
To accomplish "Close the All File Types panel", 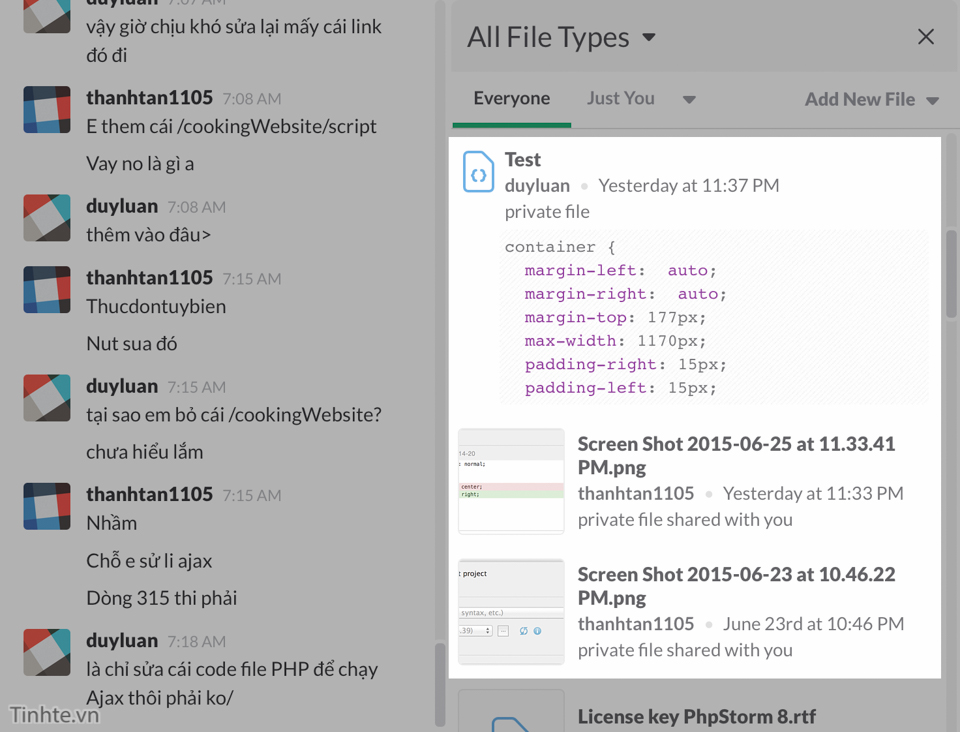I will pos(926,37).
